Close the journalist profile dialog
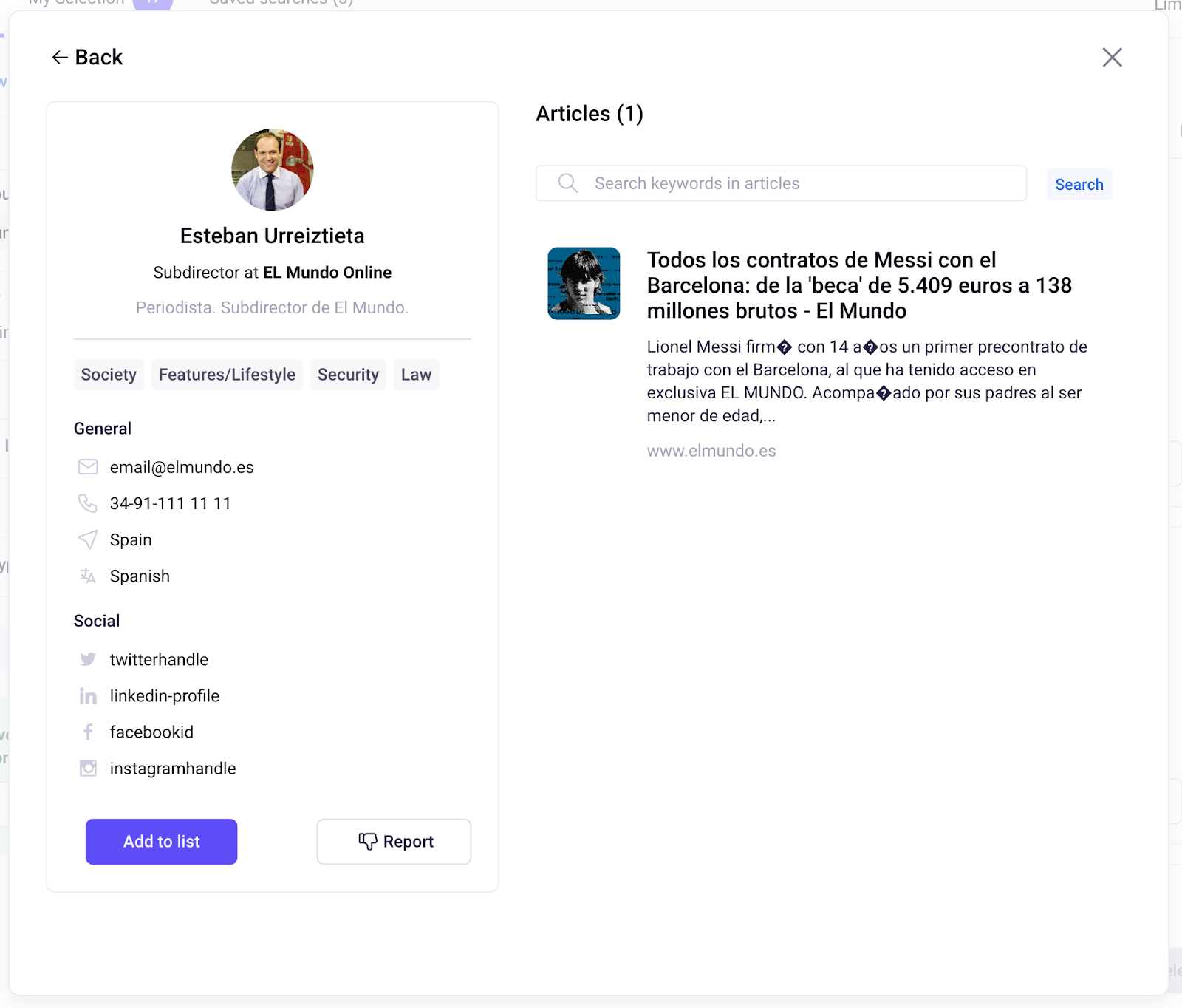 click(1112, 58)
